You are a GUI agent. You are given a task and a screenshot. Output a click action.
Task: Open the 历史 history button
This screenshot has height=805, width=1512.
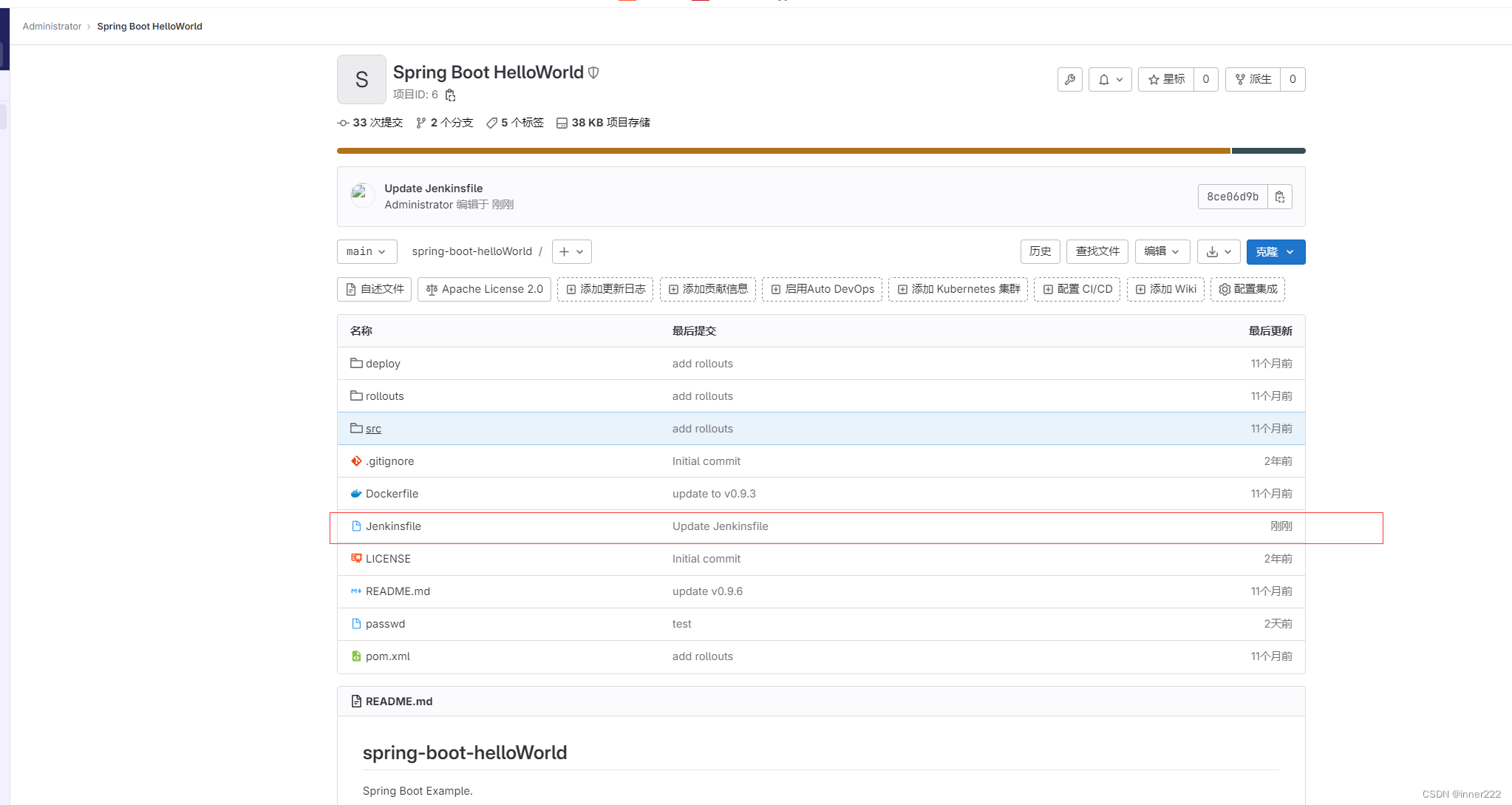[1041, 251]
